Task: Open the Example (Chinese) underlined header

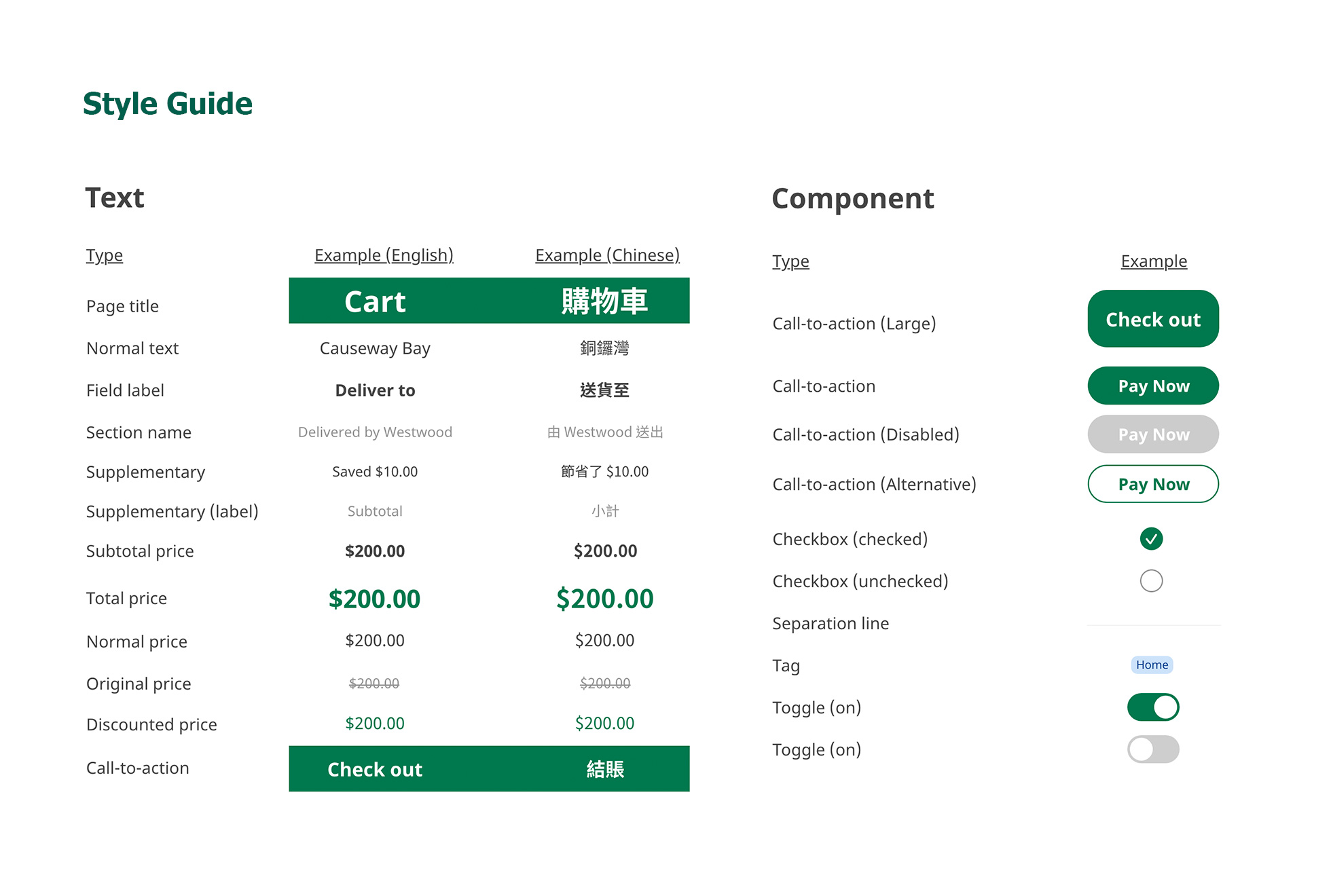Action: pos(607,255)
